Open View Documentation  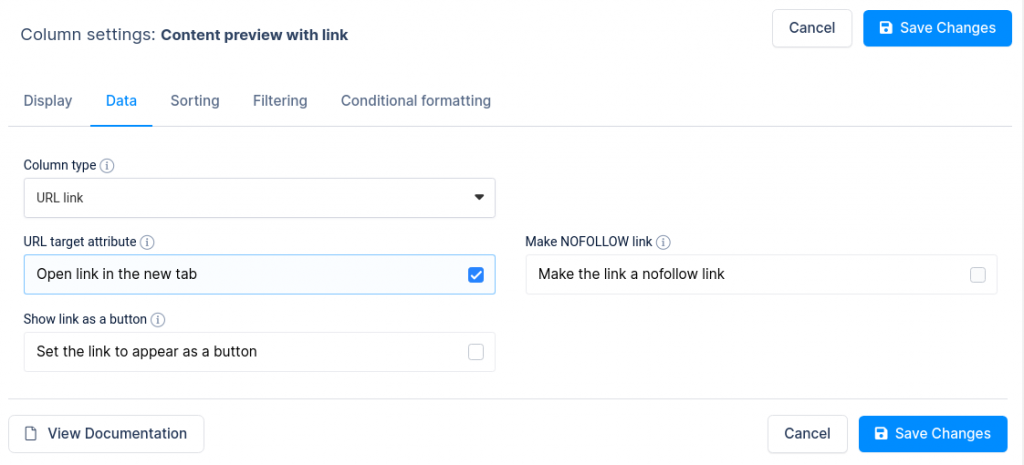(x=106, y=434)
